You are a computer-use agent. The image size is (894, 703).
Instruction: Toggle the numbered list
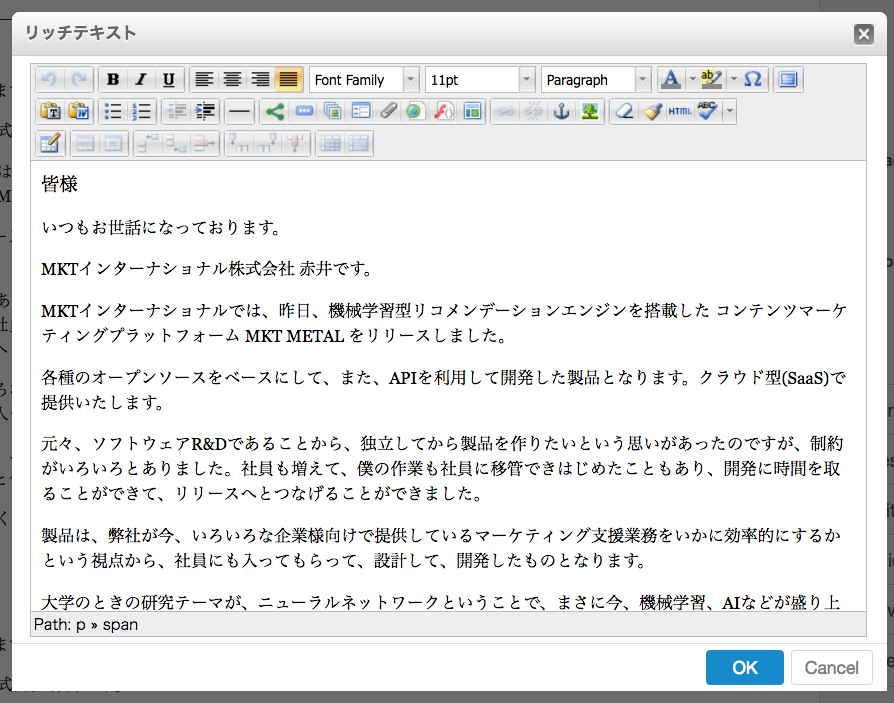(x=141, y=111)
